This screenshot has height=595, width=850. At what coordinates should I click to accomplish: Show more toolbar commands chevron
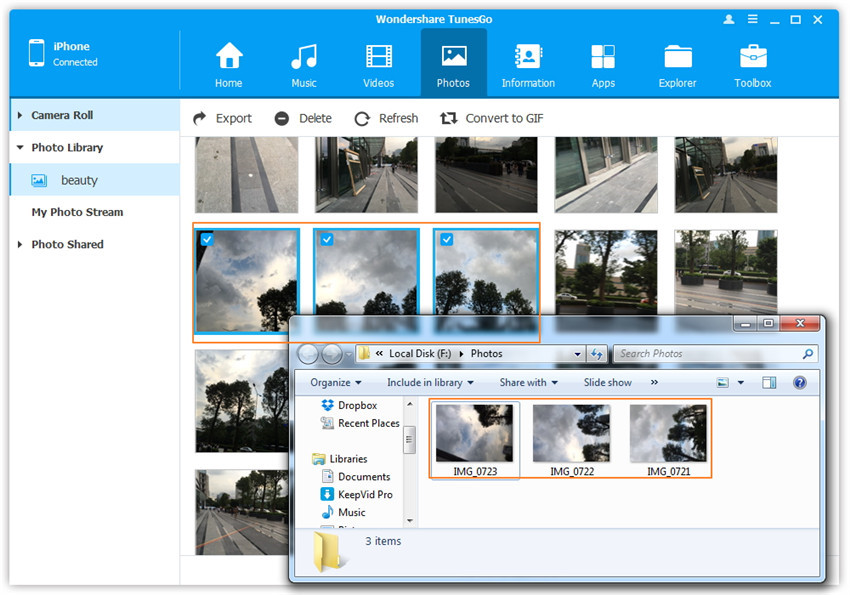click(654, 383)
